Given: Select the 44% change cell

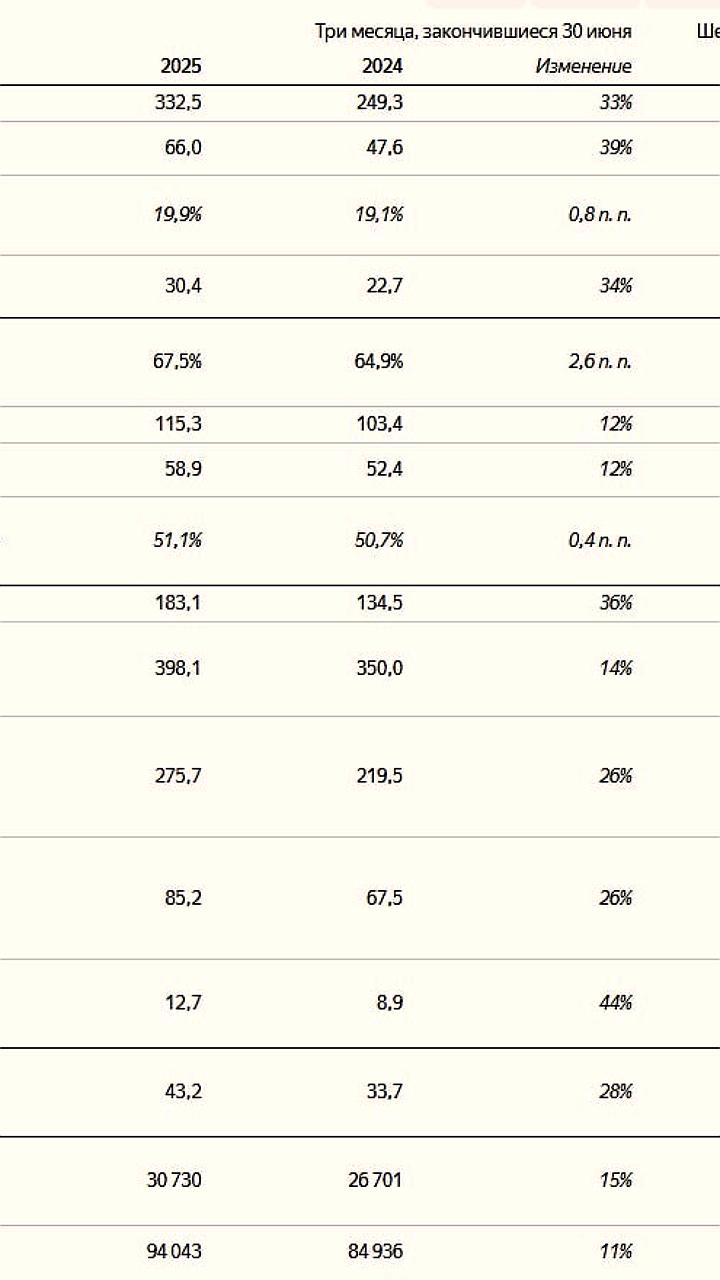Looking at the screenshot, I should pos(616,1003).
